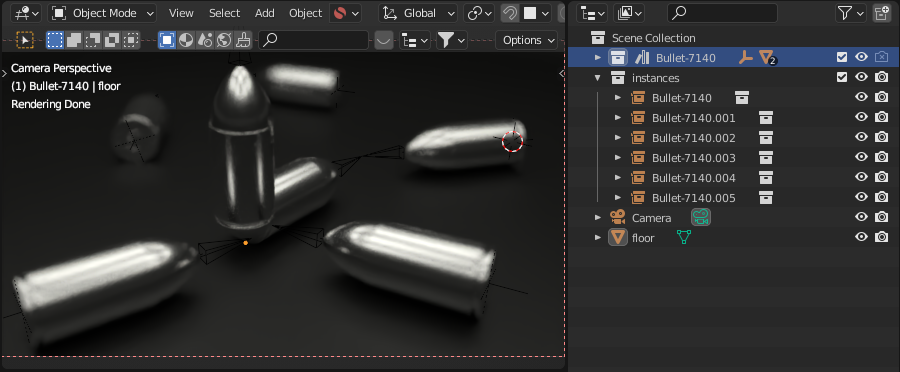Open the Global transform orientation dropdown
The width and height of the screenshot is (900, 372).
(418, 13)
